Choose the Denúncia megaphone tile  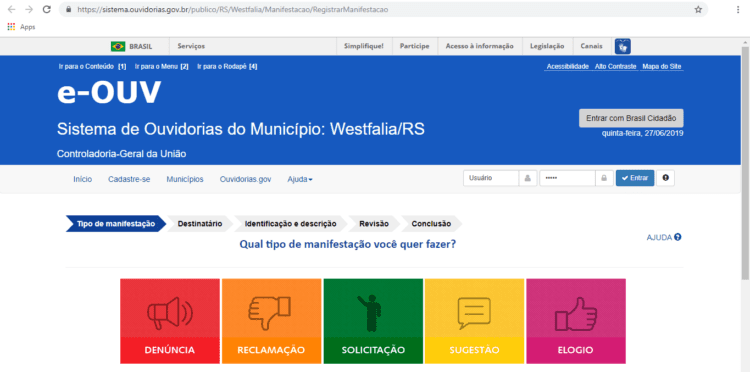[170, 321]
